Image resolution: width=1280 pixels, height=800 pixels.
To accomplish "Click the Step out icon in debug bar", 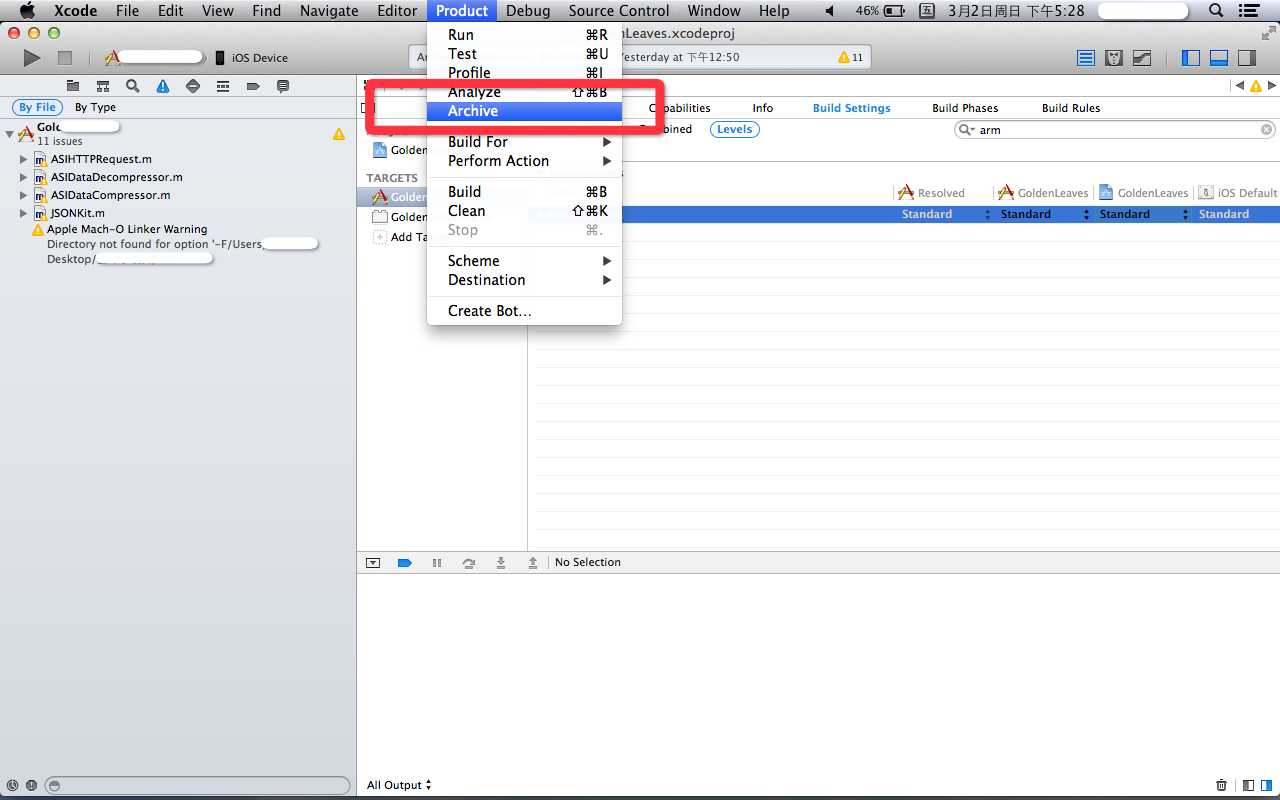I will pos(533,563).
